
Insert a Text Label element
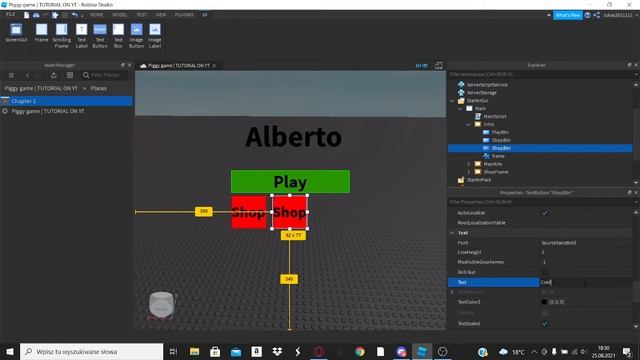coord(82,36)
